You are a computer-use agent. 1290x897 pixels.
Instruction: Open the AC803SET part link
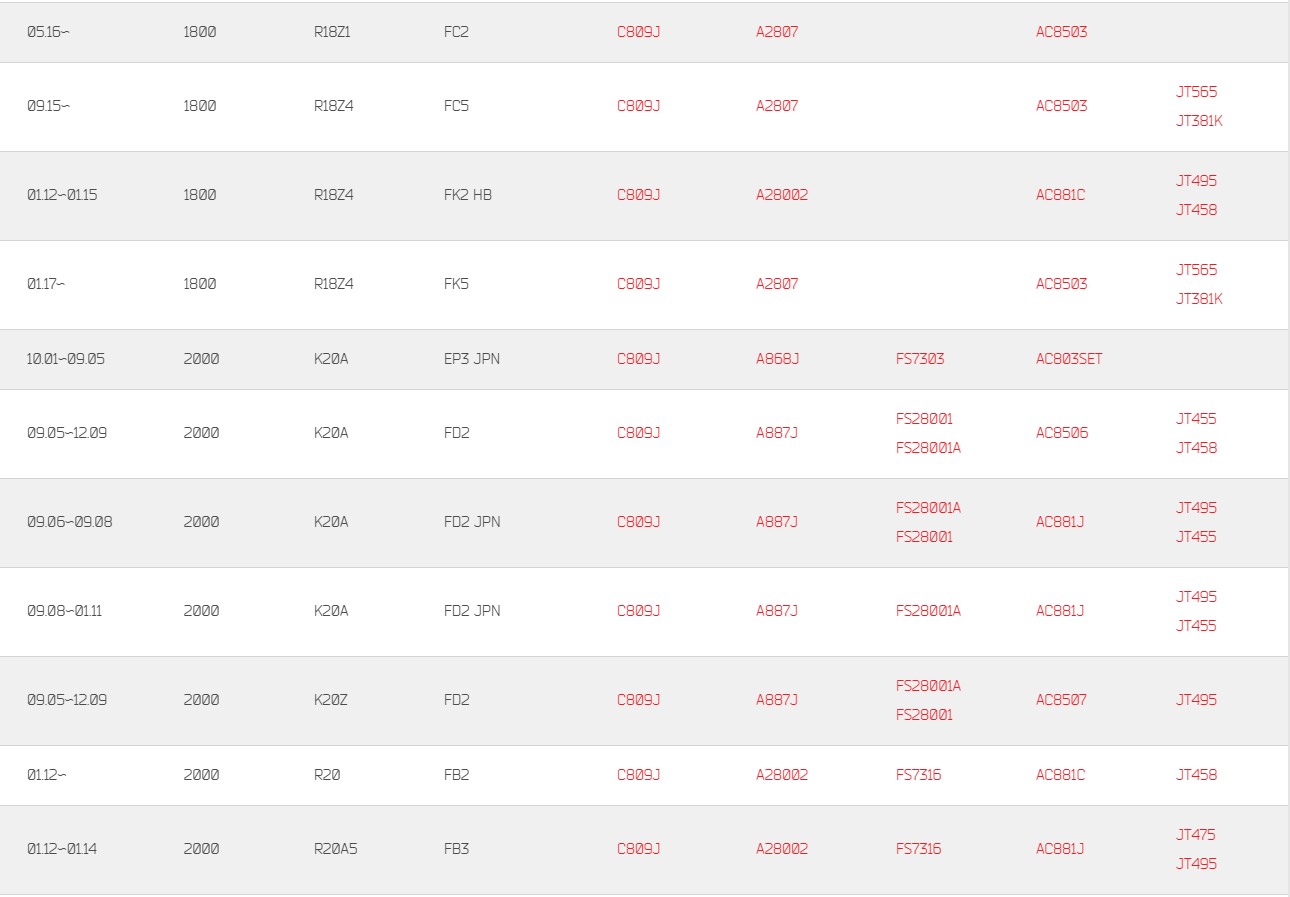coord(1069,359)
